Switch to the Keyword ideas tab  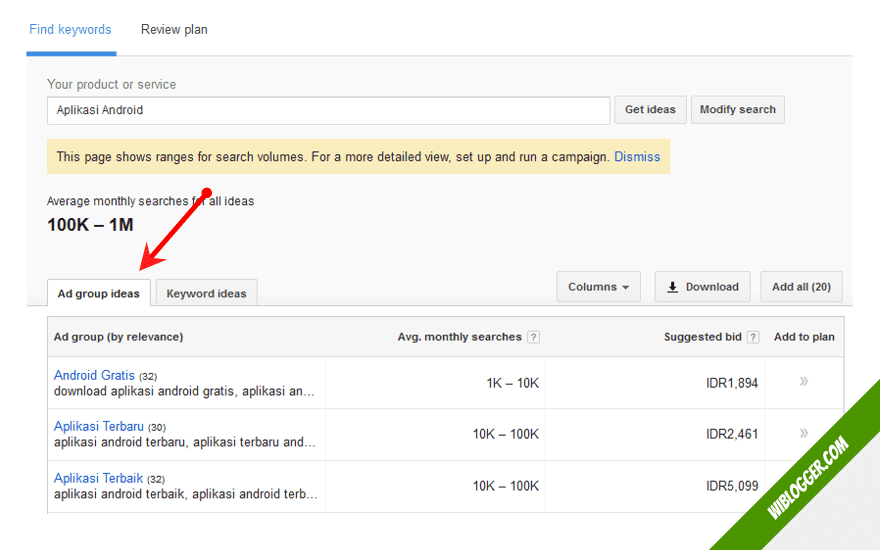[x=206, y=294]
